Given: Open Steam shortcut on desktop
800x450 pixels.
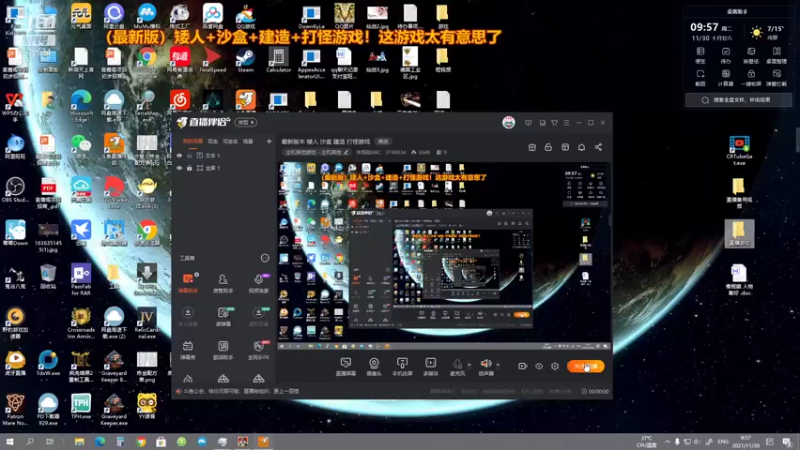Looking at the screenshot, I should pyautogui.click(x=245, y=61).
